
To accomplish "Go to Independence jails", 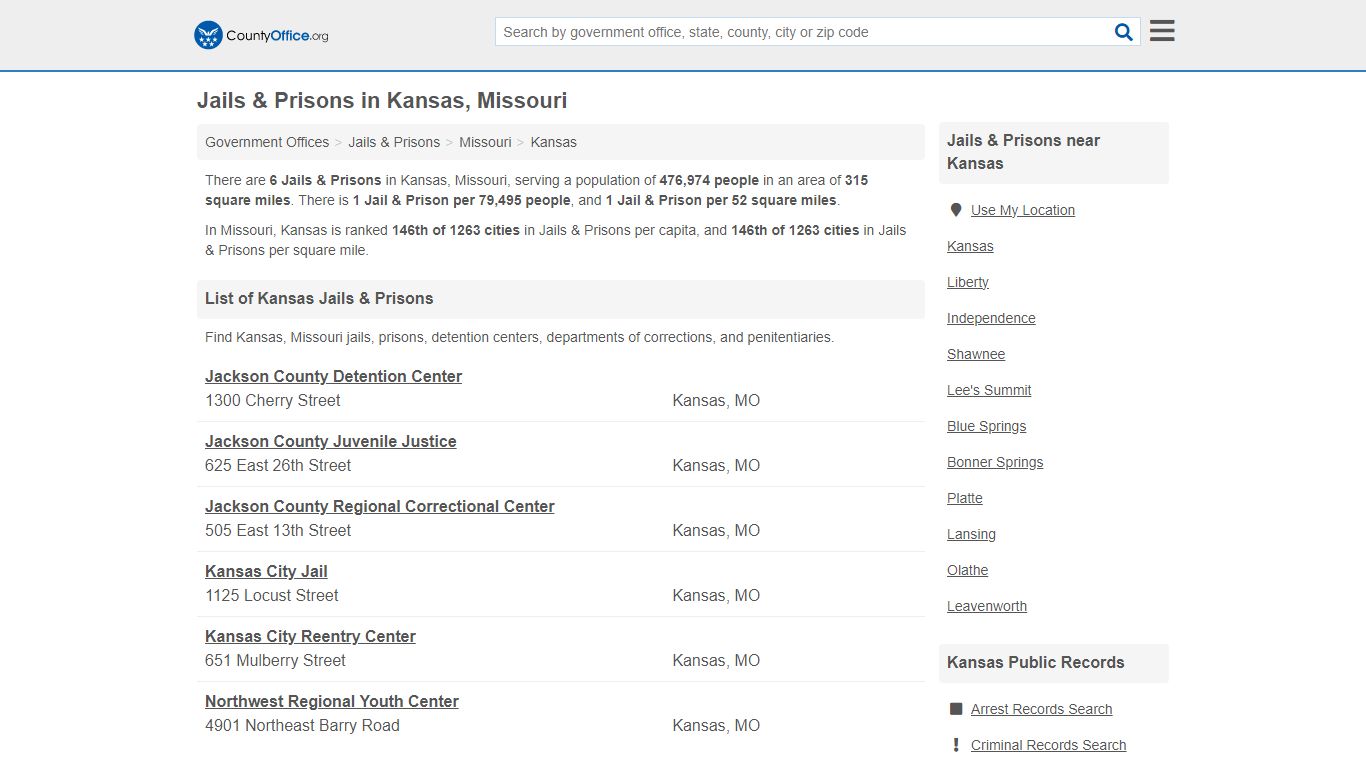I will (991, 318).
